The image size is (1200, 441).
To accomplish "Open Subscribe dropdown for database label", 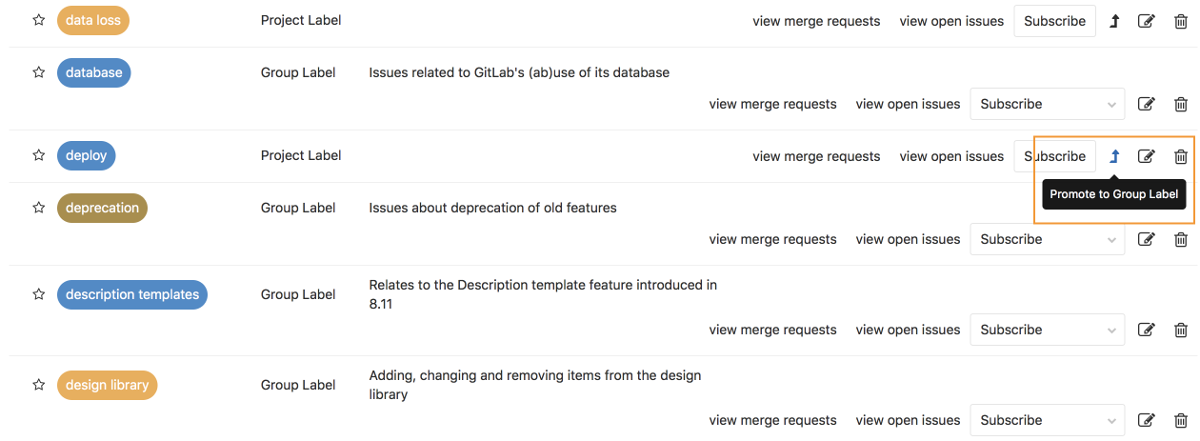I will [x=1048, y=104].
